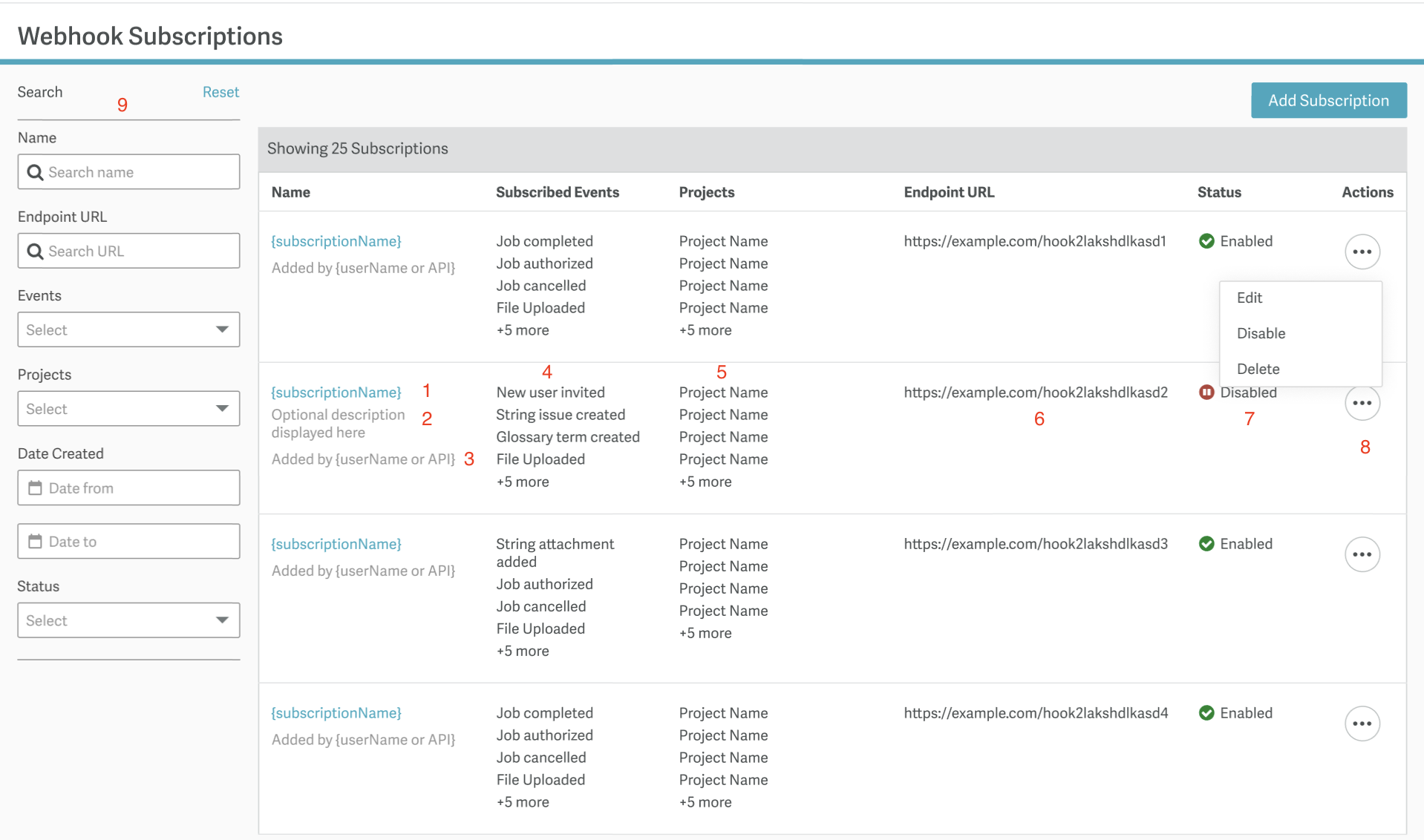1424x840 pixels.
Task: Click the green Enabled check icon on third row
Action: tap(1206, 543)
